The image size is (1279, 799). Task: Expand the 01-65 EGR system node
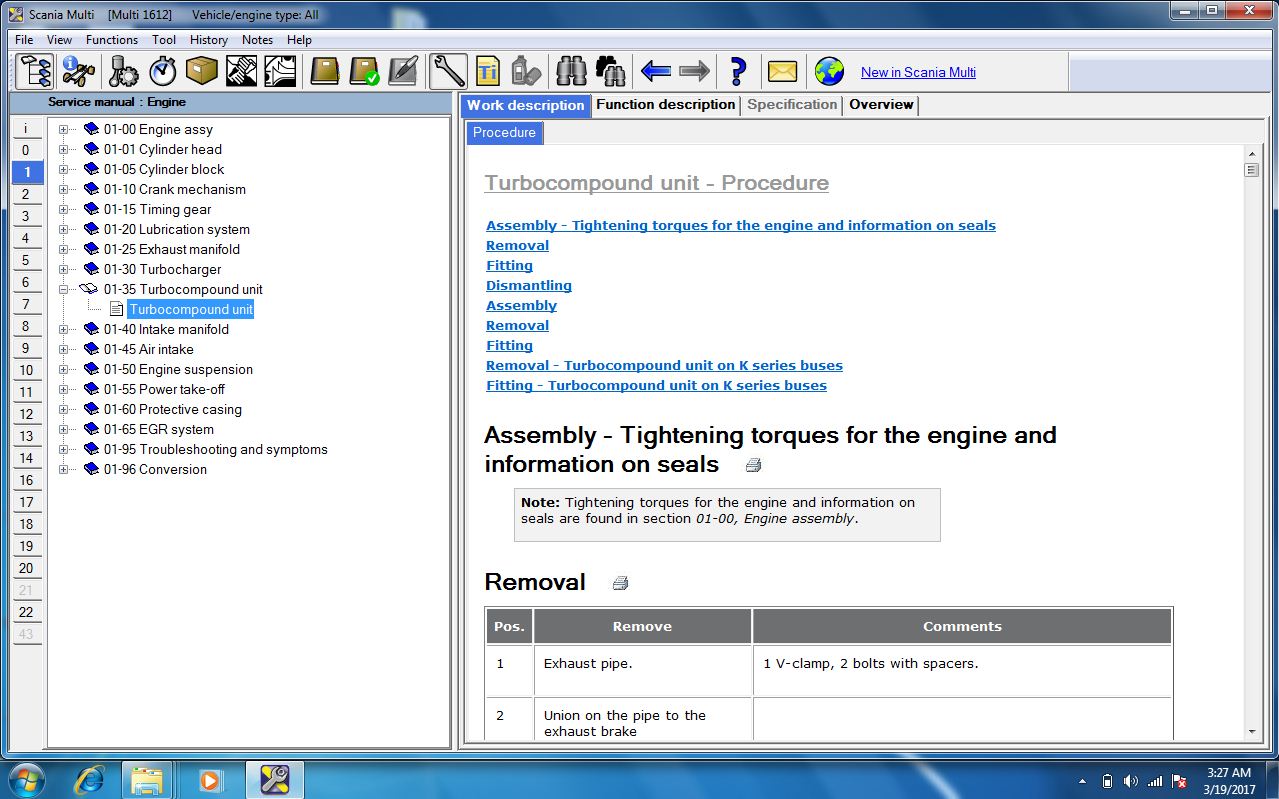[x=63, y=429]
